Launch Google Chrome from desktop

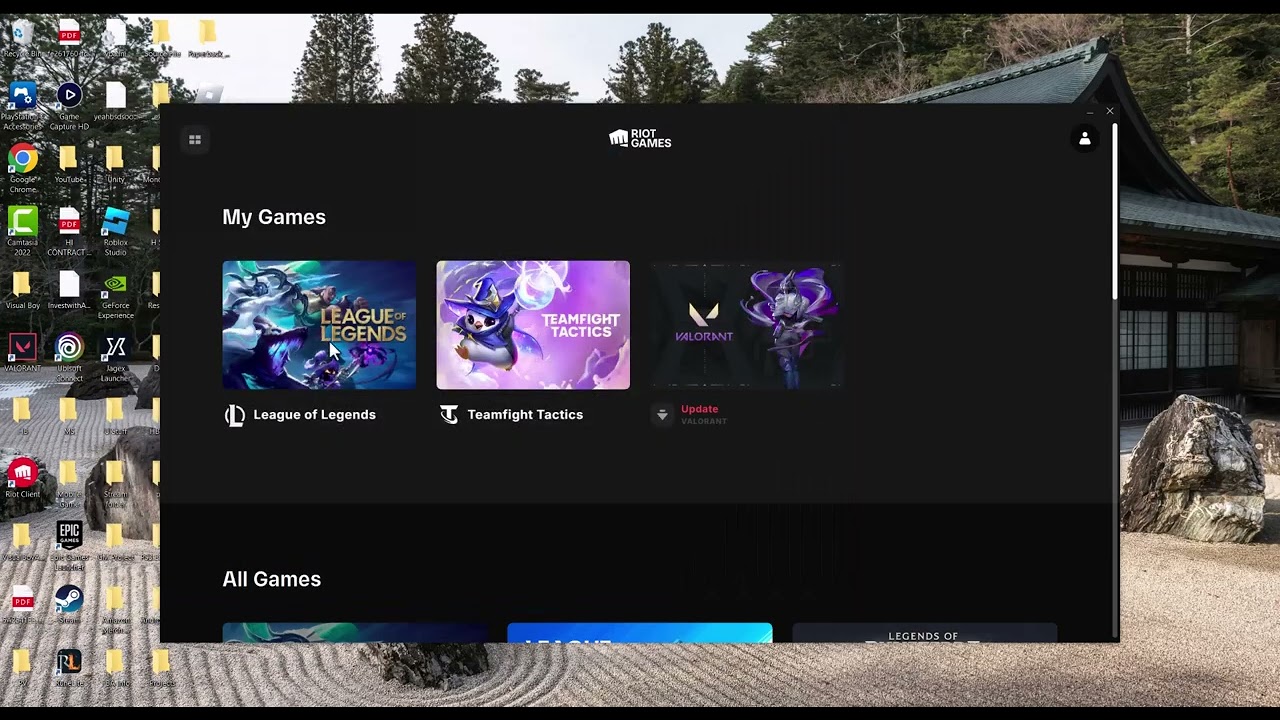click(x=22, y=169)
